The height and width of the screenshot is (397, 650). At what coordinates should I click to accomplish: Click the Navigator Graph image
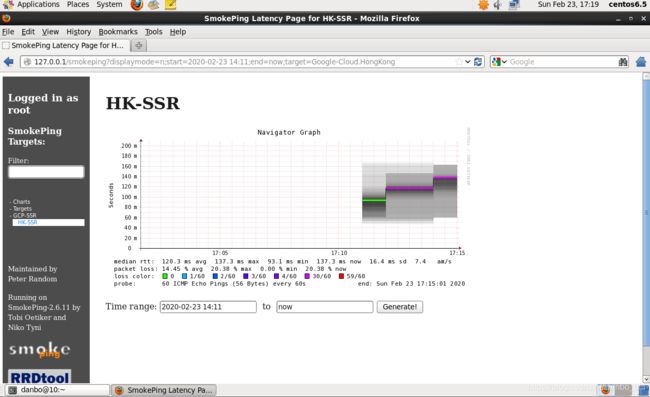289,208
